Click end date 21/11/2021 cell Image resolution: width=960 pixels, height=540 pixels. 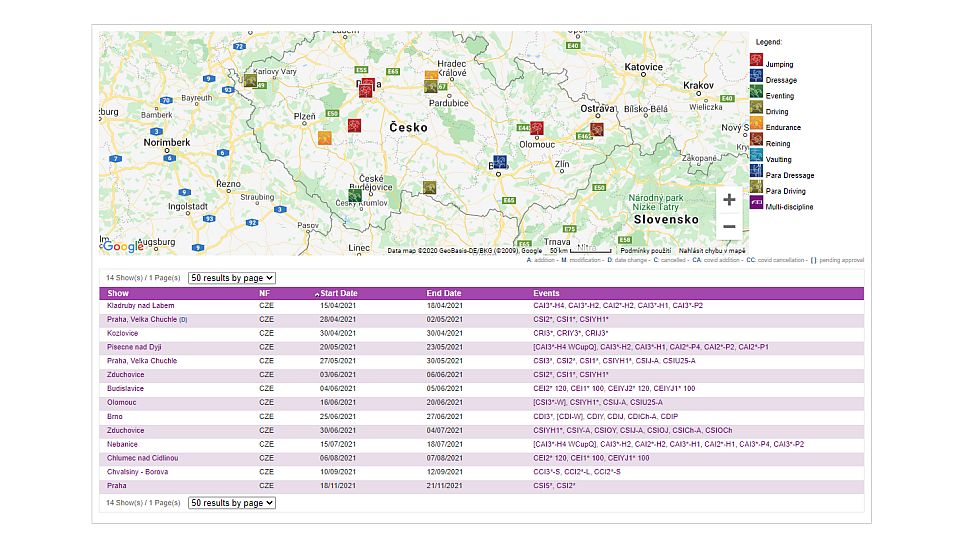click(x=444, y=486)
